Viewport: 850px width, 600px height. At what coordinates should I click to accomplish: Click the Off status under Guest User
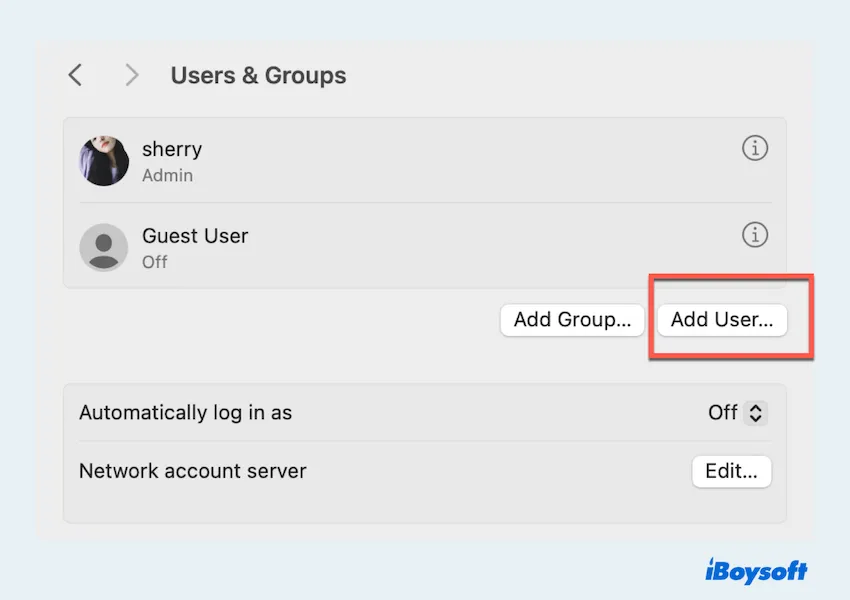(x=154, y=262)
